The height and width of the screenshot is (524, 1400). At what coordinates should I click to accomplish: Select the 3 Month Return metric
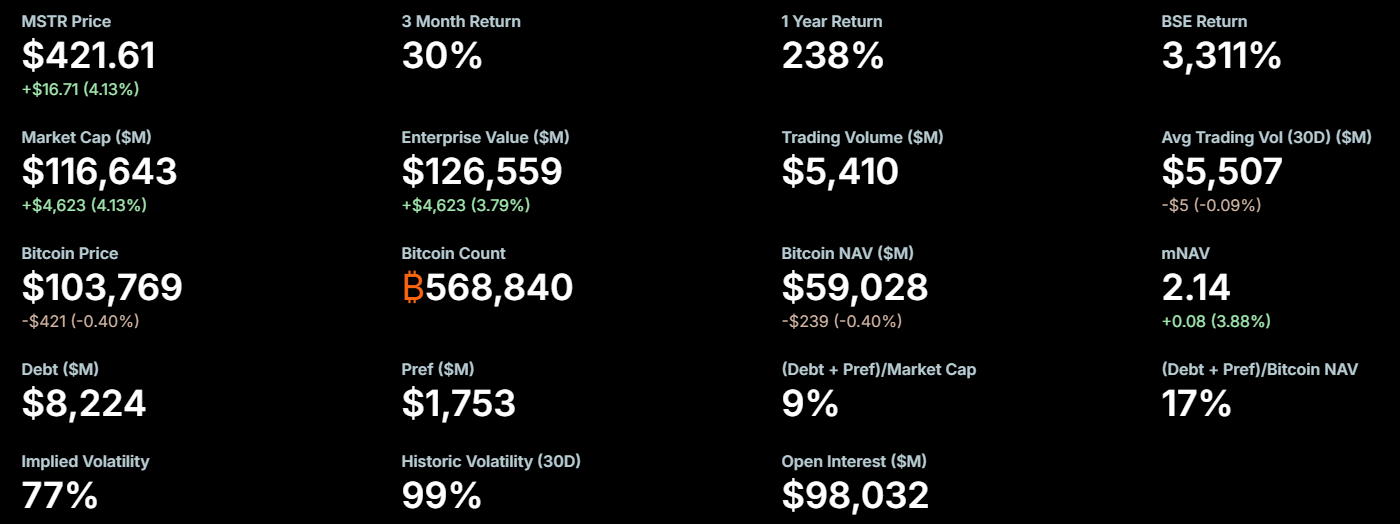(x=442, y=56)
